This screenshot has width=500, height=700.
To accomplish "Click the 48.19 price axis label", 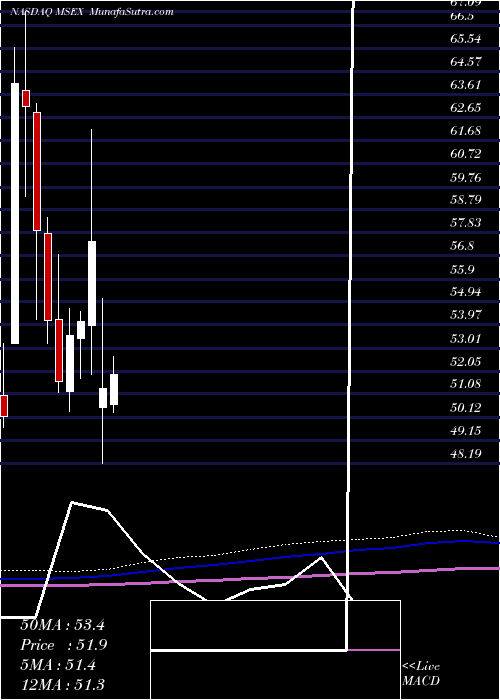I will (x=466, y=454).
